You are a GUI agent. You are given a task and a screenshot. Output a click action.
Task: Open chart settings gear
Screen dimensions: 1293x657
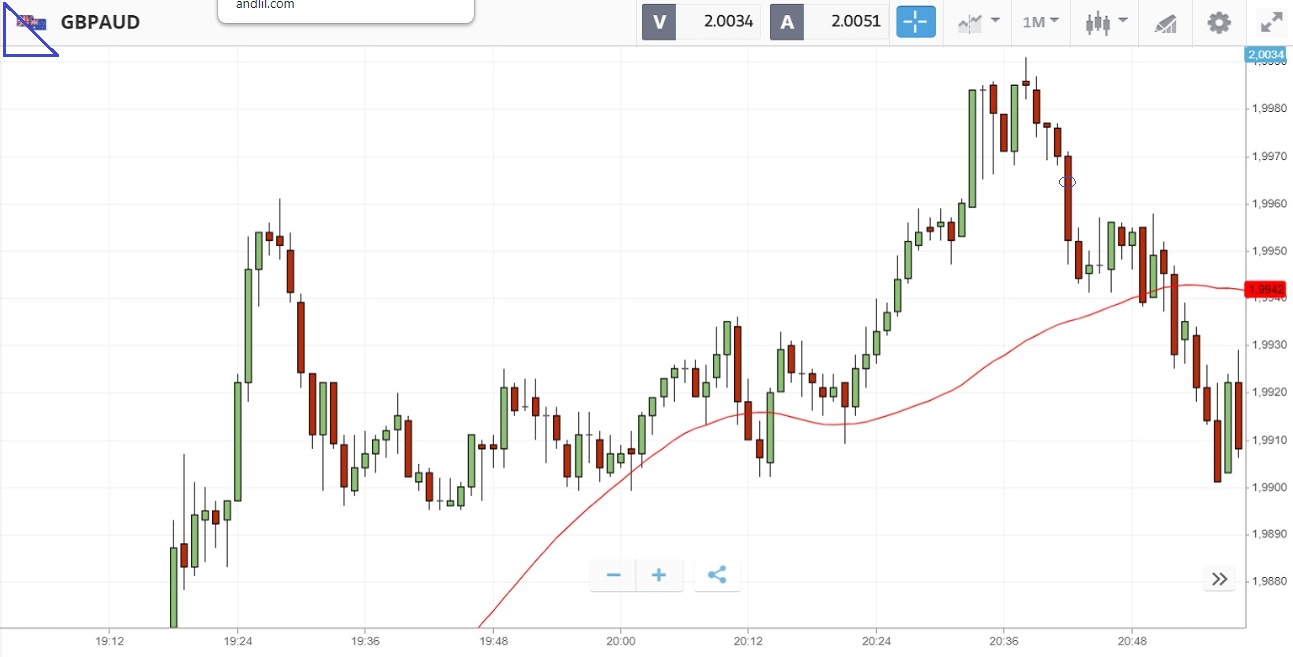(x=1218, y=22)
